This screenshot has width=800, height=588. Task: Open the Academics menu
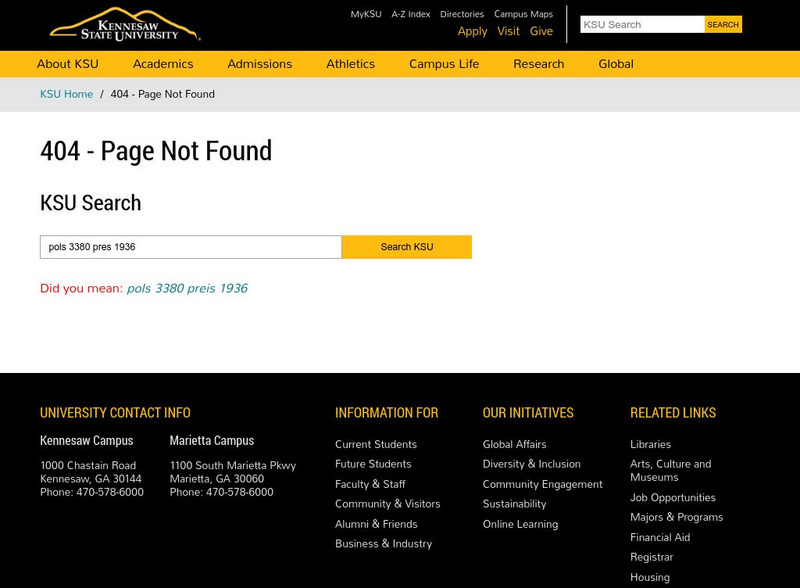coord(163,64)
